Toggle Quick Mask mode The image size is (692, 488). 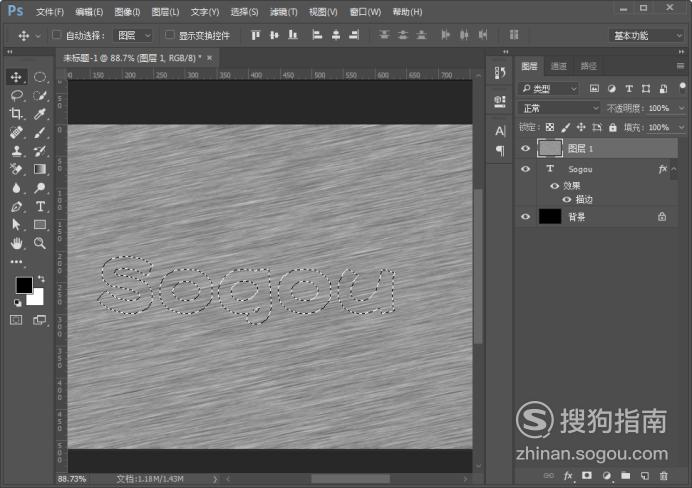click(x=16, y=320)
